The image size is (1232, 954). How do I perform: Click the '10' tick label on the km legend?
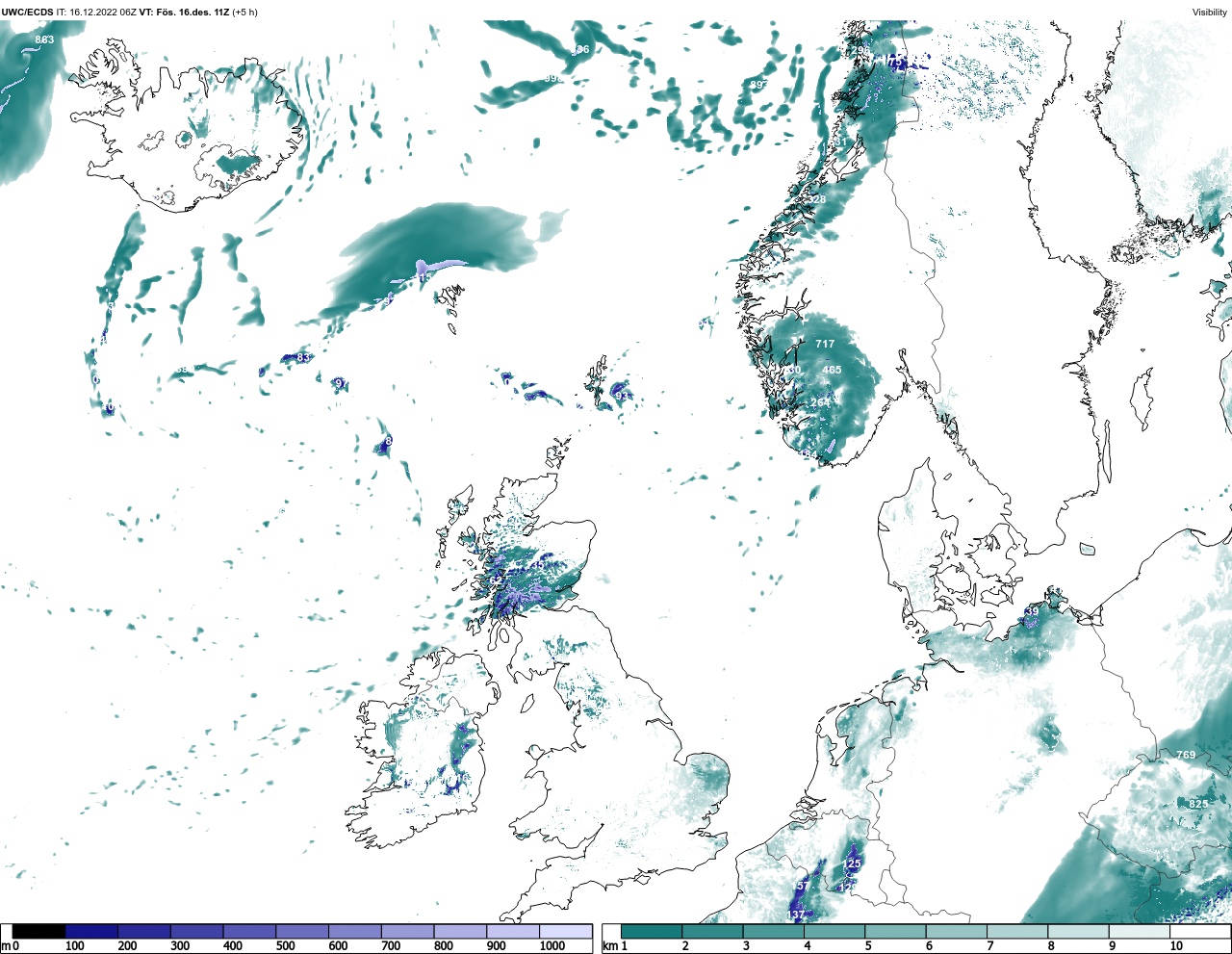click(x=1175, y=946)
